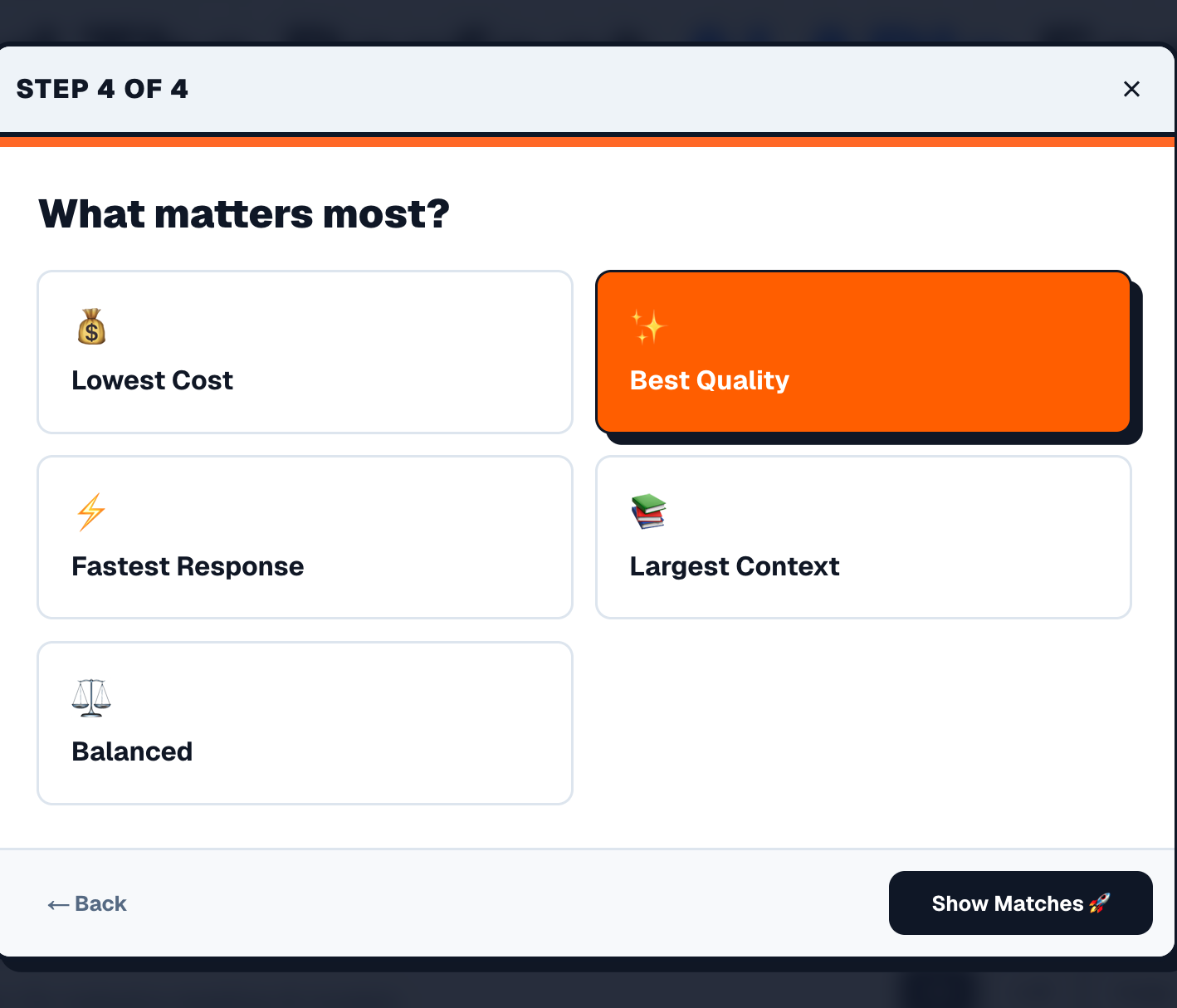This screenshot has height=1008, width=1177.
Task: Pick the Fastest Response option
Action: click(305, 537)
